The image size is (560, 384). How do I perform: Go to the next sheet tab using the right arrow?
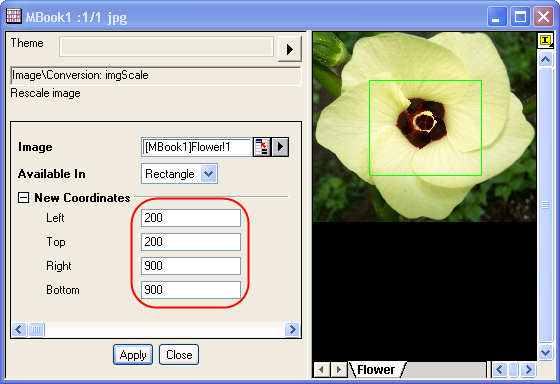click(x=339, y=369)
